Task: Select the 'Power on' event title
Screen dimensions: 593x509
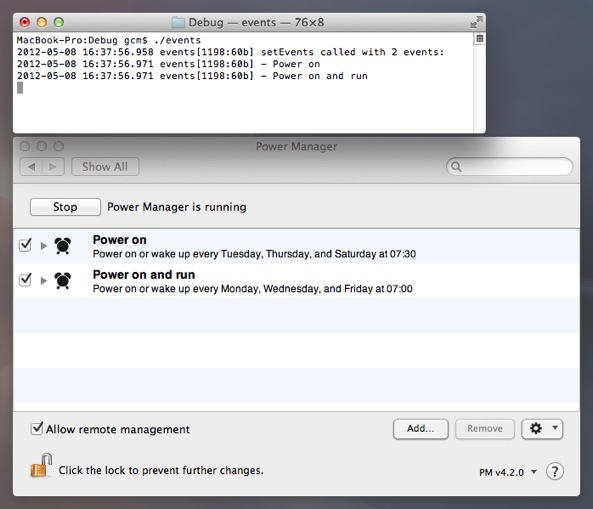Action: [x=120, y=240]
